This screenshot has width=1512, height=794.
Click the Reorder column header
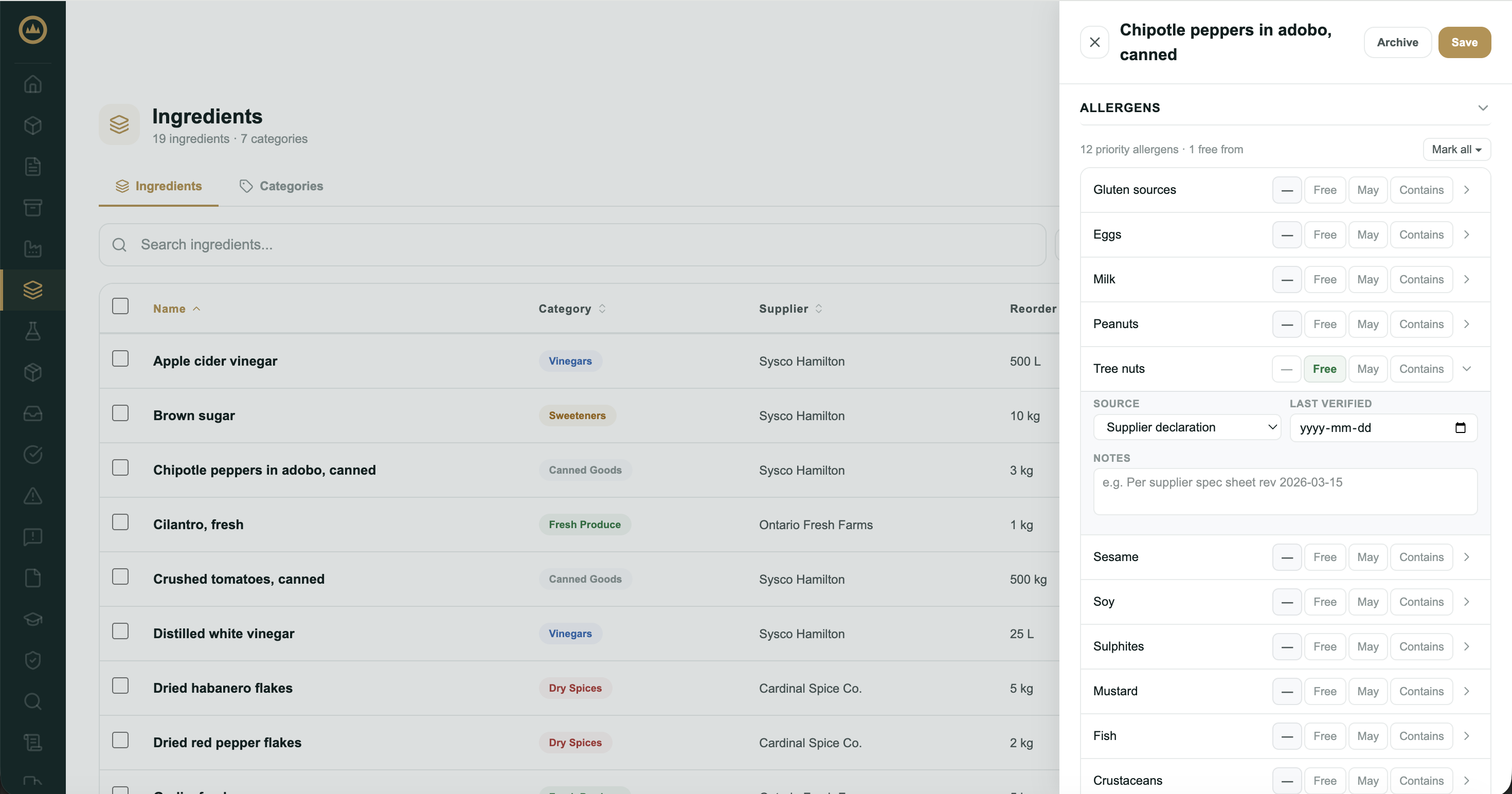pyautogui.click(x=1033, y=309)
